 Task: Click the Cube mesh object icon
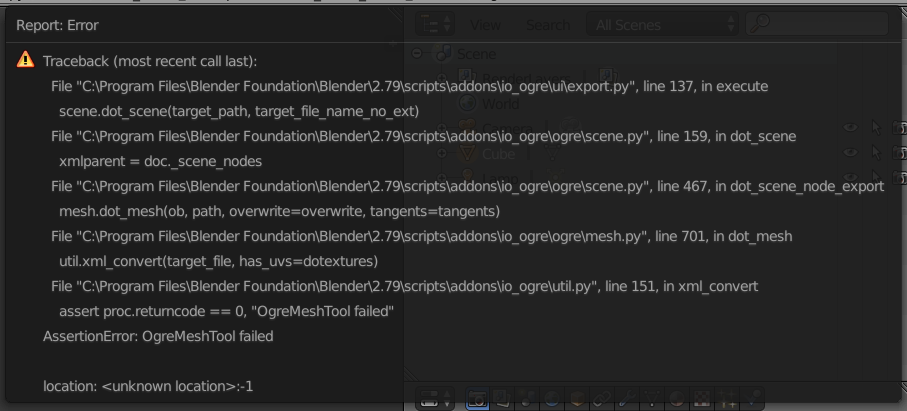[467, 153]
